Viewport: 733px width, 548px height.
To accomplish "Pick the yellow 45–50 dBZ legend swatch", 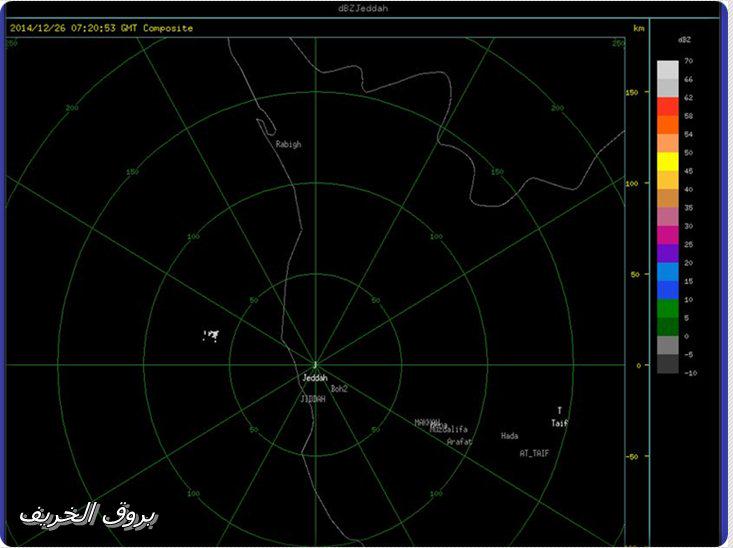I will (x=668, y=162).
